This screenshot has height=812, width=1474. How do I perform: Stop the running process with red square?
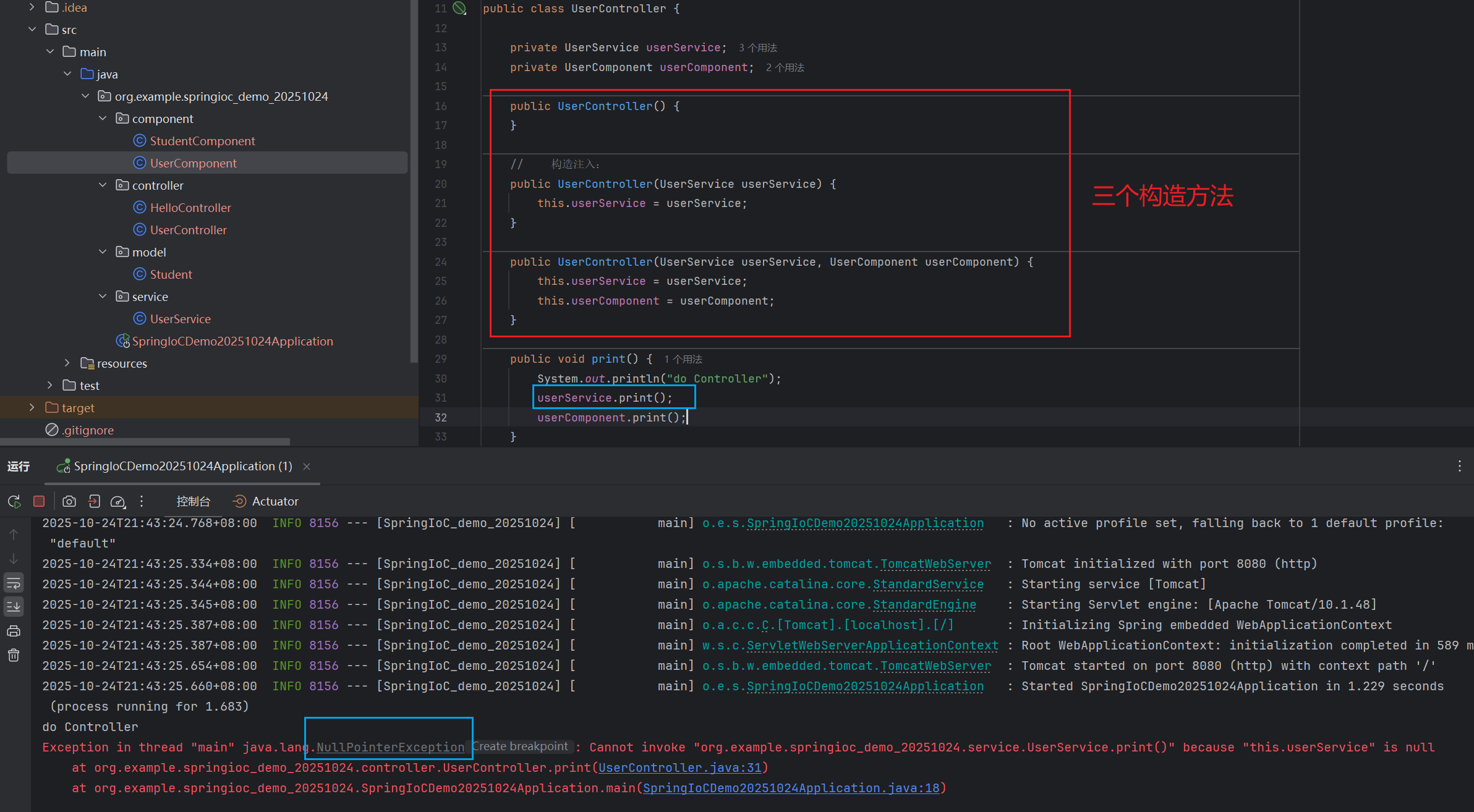[39, 501]
